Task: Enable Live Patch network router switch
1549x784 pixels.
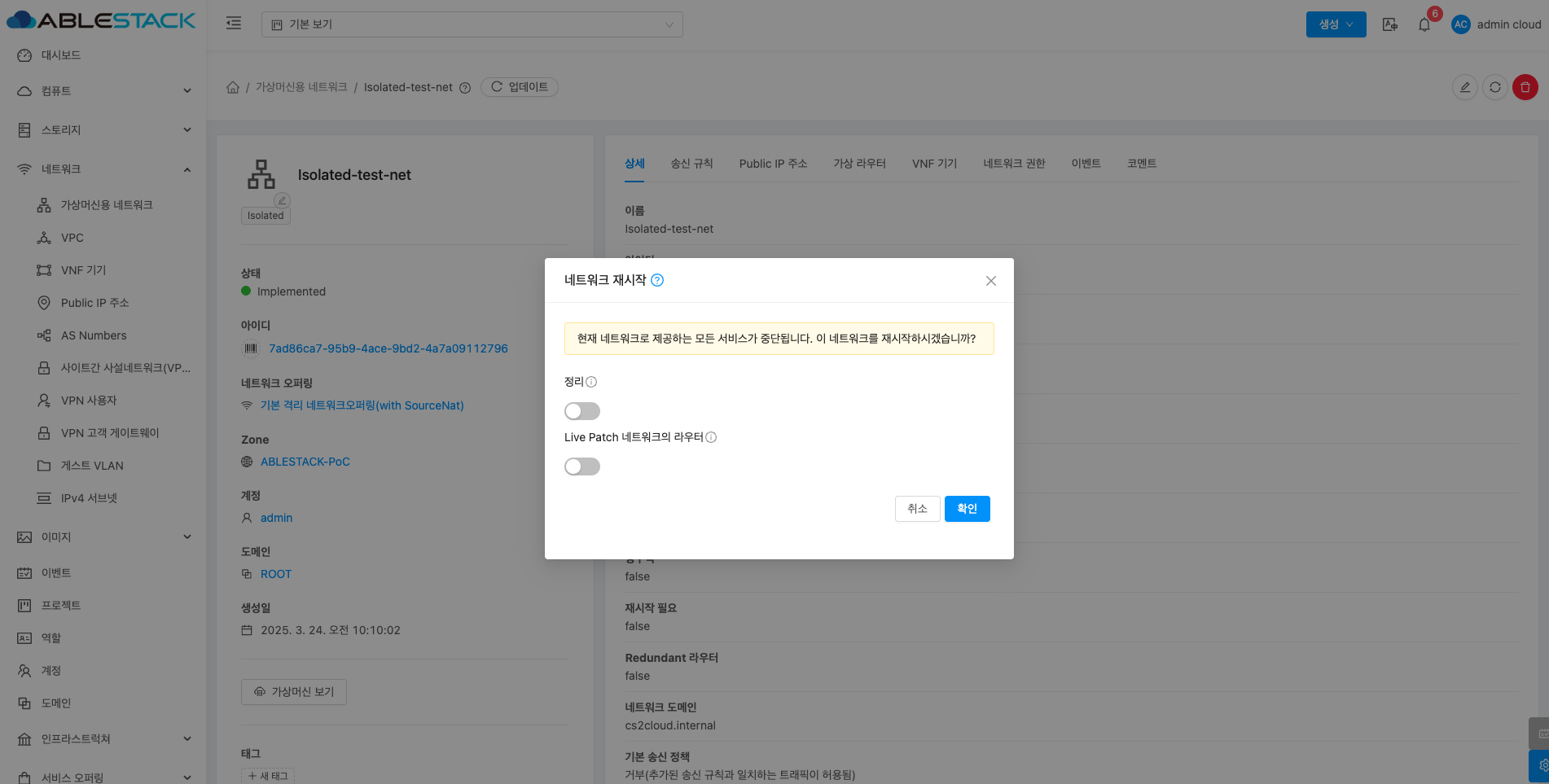Action: pyautogui.click(x=581, y=466)
